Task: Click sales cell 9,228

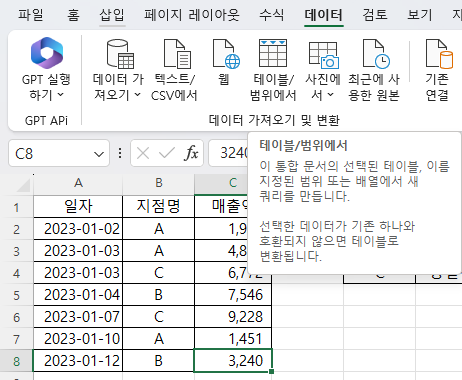Action: pos(233,317)
